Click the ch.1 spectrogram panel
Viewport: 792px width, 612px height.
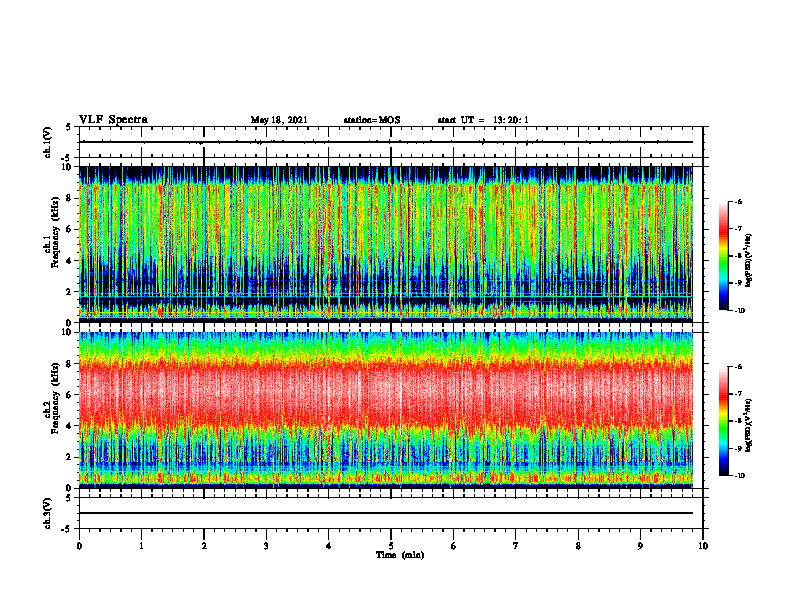(386, 244)
